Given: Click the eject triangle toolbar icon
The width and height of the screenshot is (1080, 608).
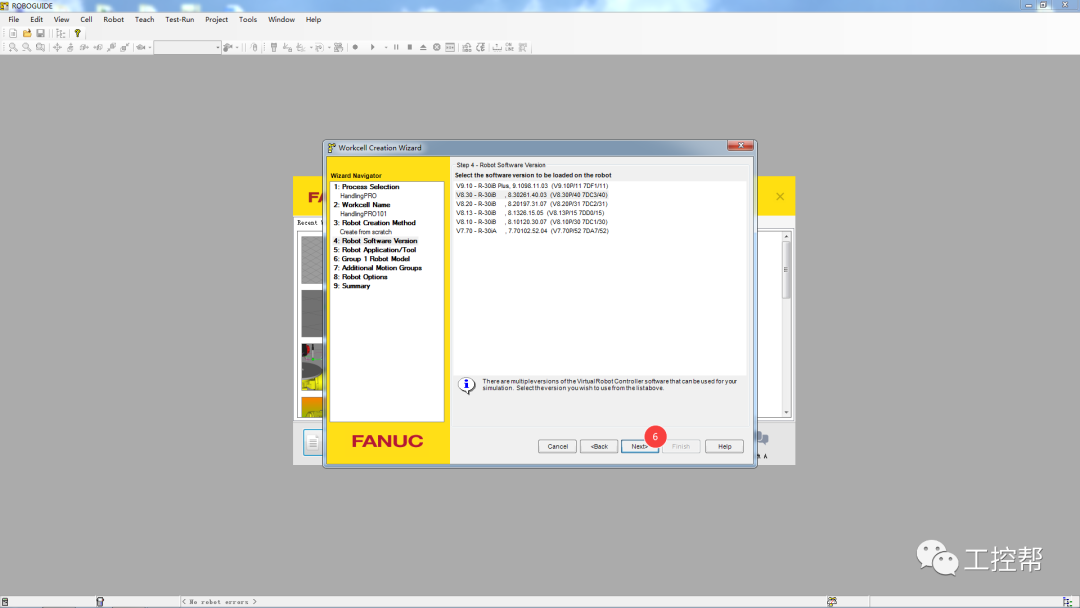Looking at the screenshot, I should coord(423,48).
